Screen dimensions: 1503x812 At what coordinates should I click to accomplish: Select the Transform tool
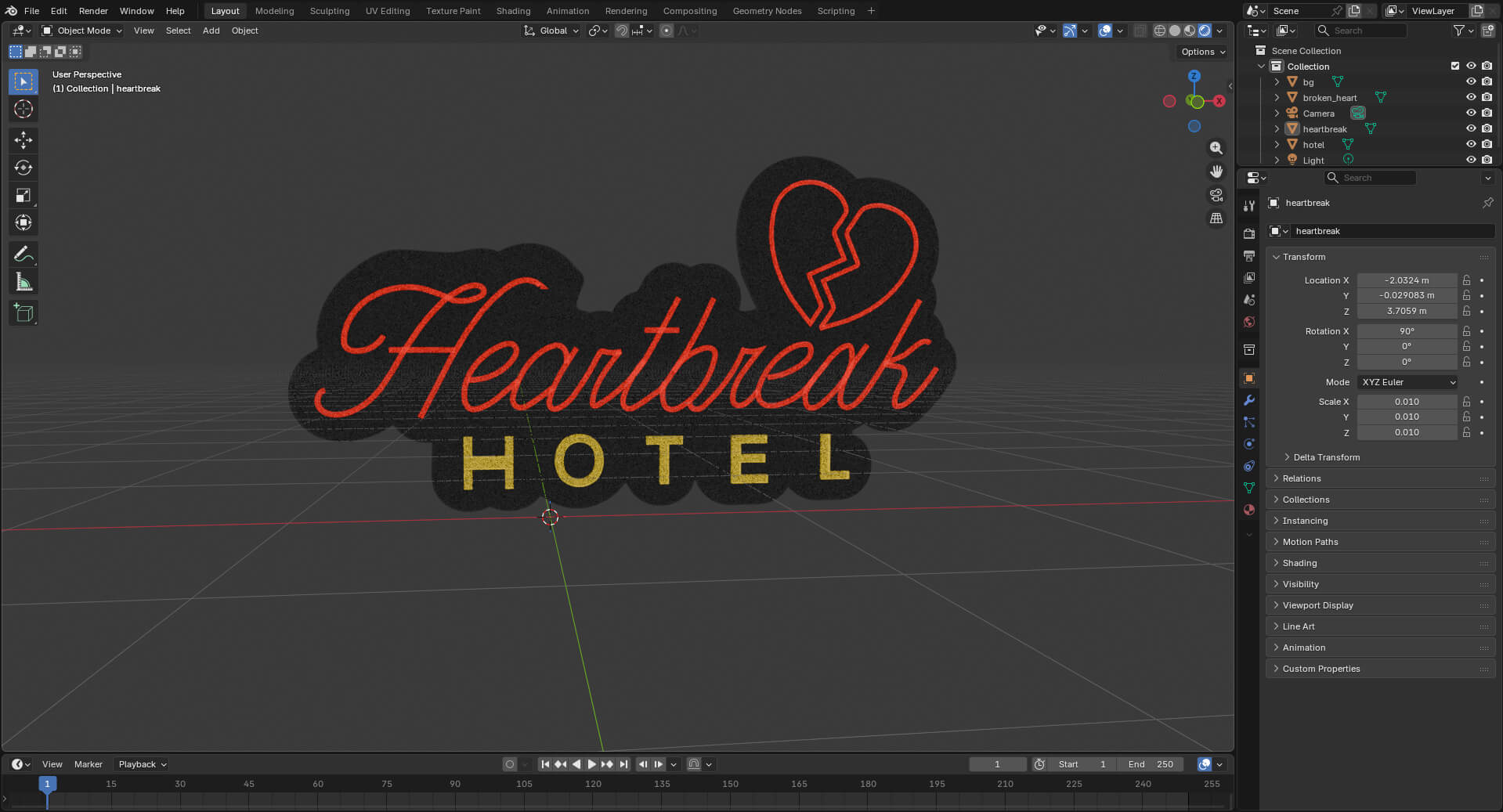click(x=23, y=222)
